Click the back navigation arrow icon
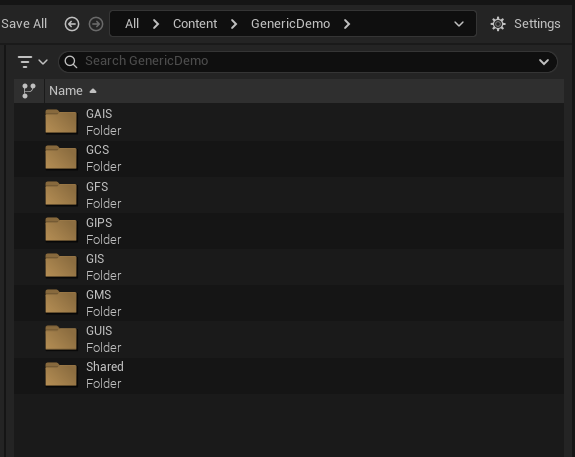This screenshot has height=457, width=575. [x=72, y=24]
